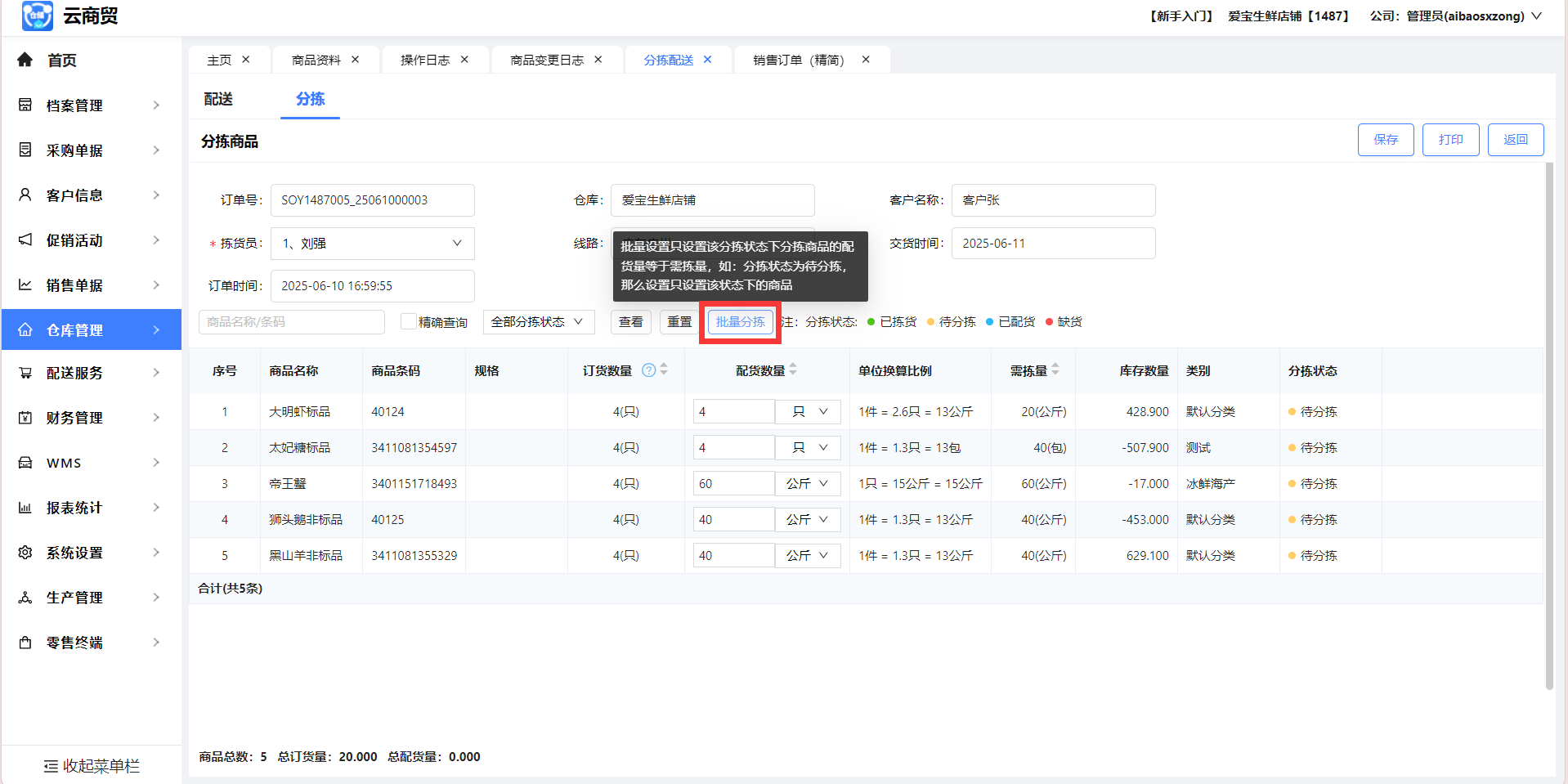The image size is (1568, 784).
Task: Toggle sort on the 需拣量 column
Action: click(1055, 370)
